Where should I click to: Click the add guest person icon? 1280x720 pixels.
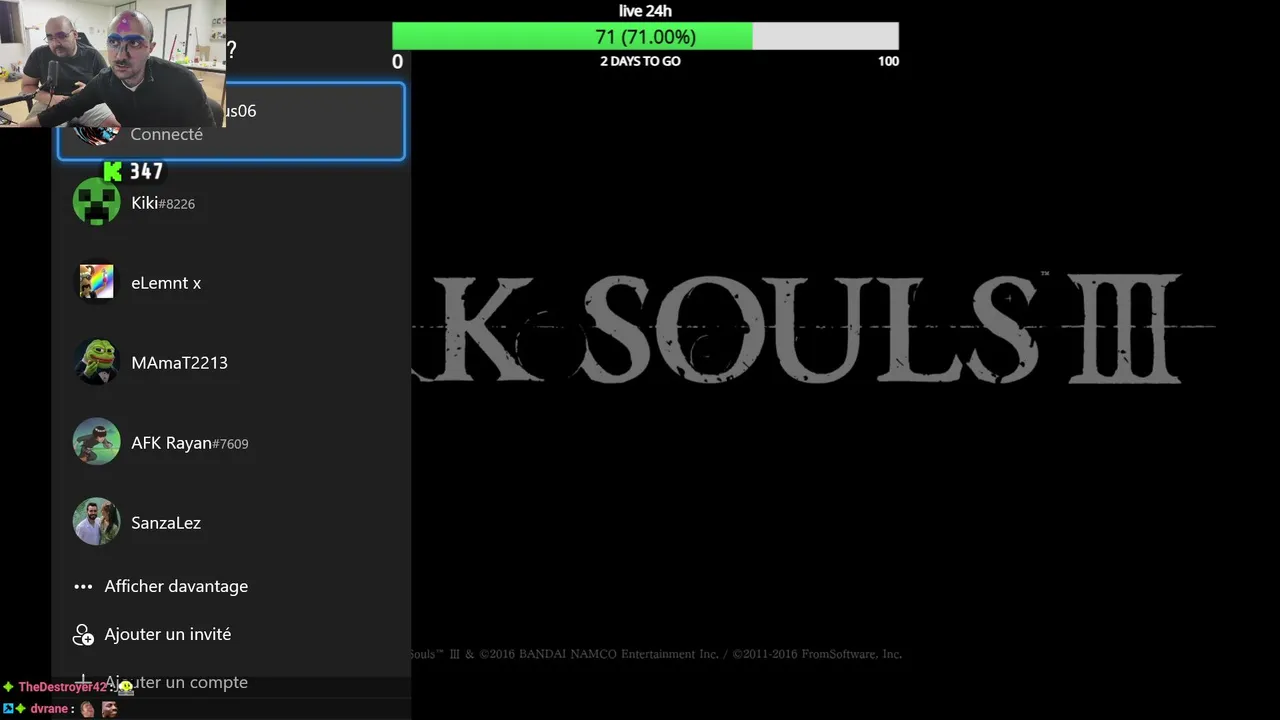point(83,635)
